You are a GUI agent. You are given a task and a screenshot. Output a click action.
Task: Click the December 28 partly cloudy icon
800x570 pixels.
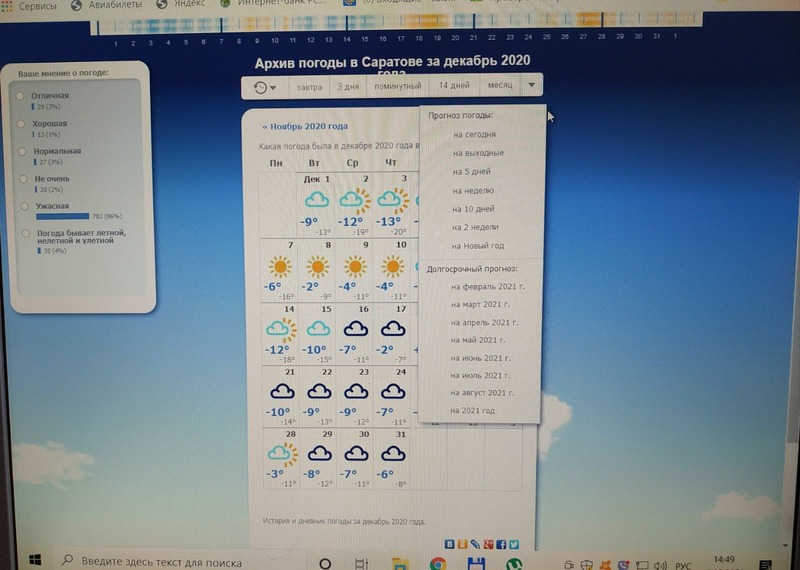tap(282, 454)
